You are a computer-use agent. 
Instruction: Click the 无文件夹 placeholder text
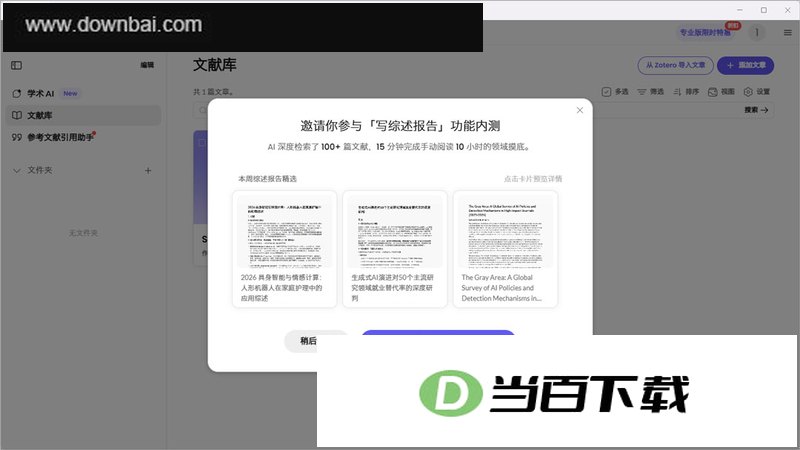tap(83, 233)
